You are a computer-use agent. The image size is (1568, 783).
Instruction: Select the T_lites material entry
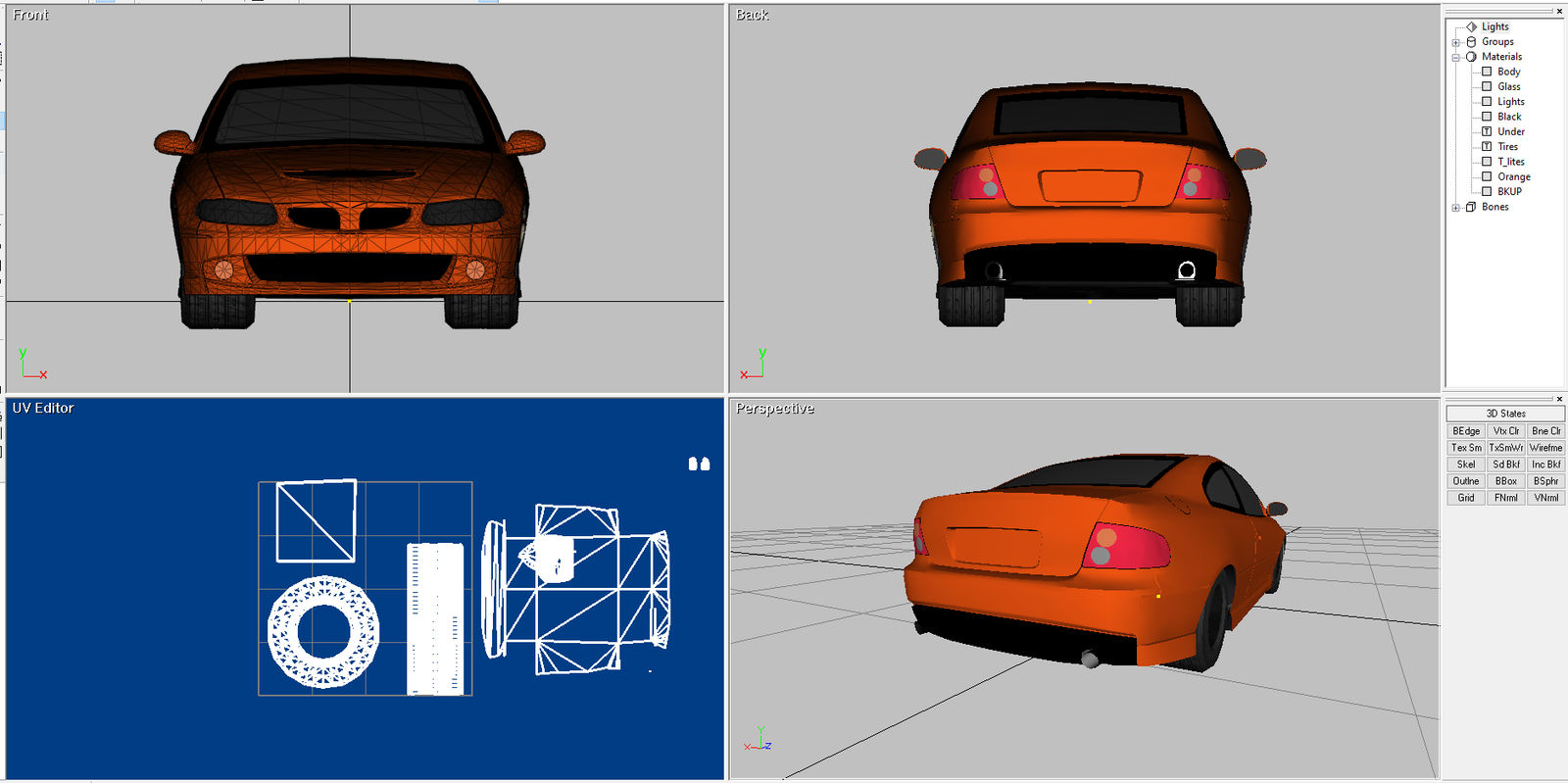(1511, 162)
